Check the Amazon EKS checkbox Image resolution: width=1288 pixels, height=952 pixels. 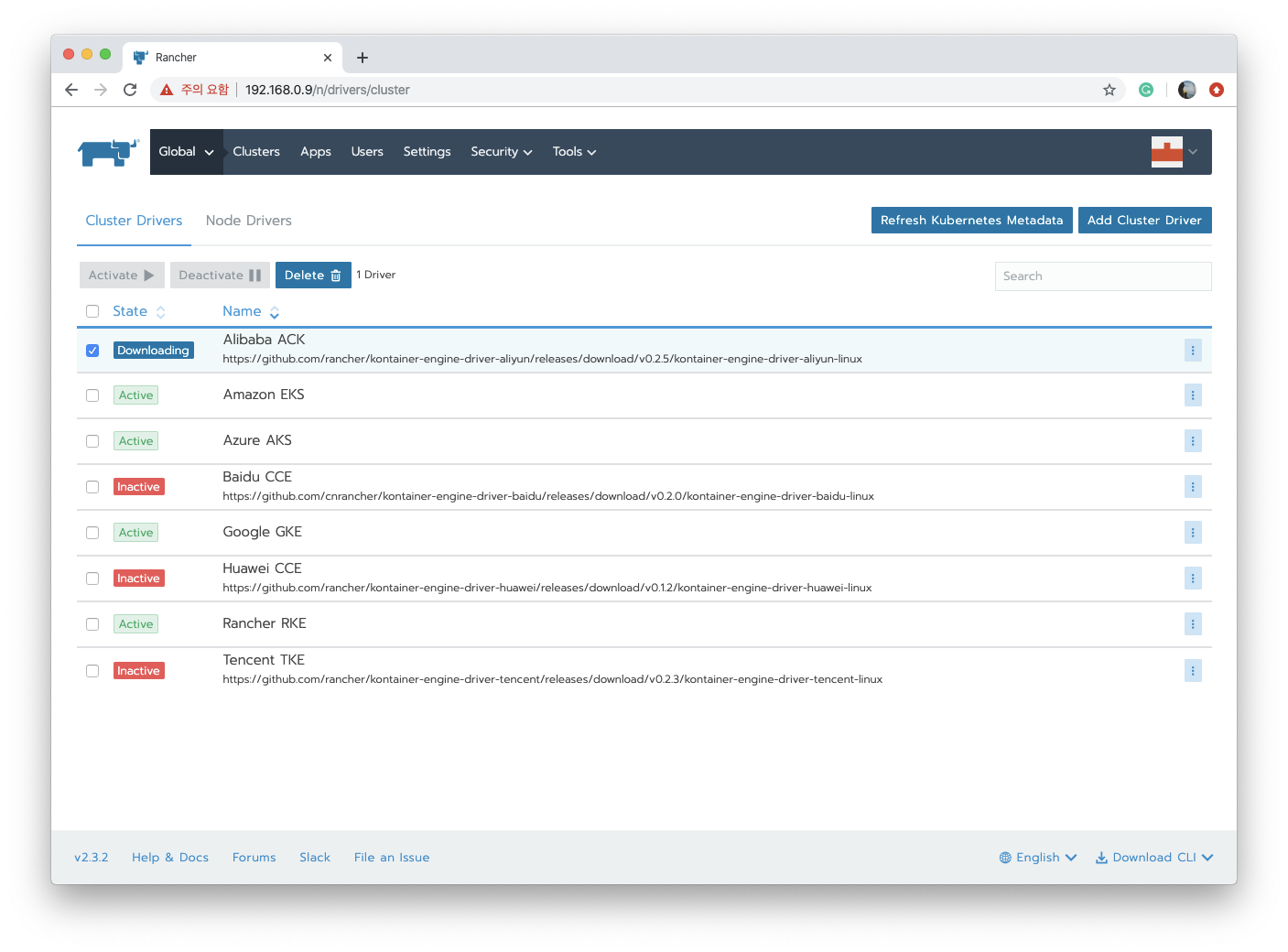click(x=92, y=395)
